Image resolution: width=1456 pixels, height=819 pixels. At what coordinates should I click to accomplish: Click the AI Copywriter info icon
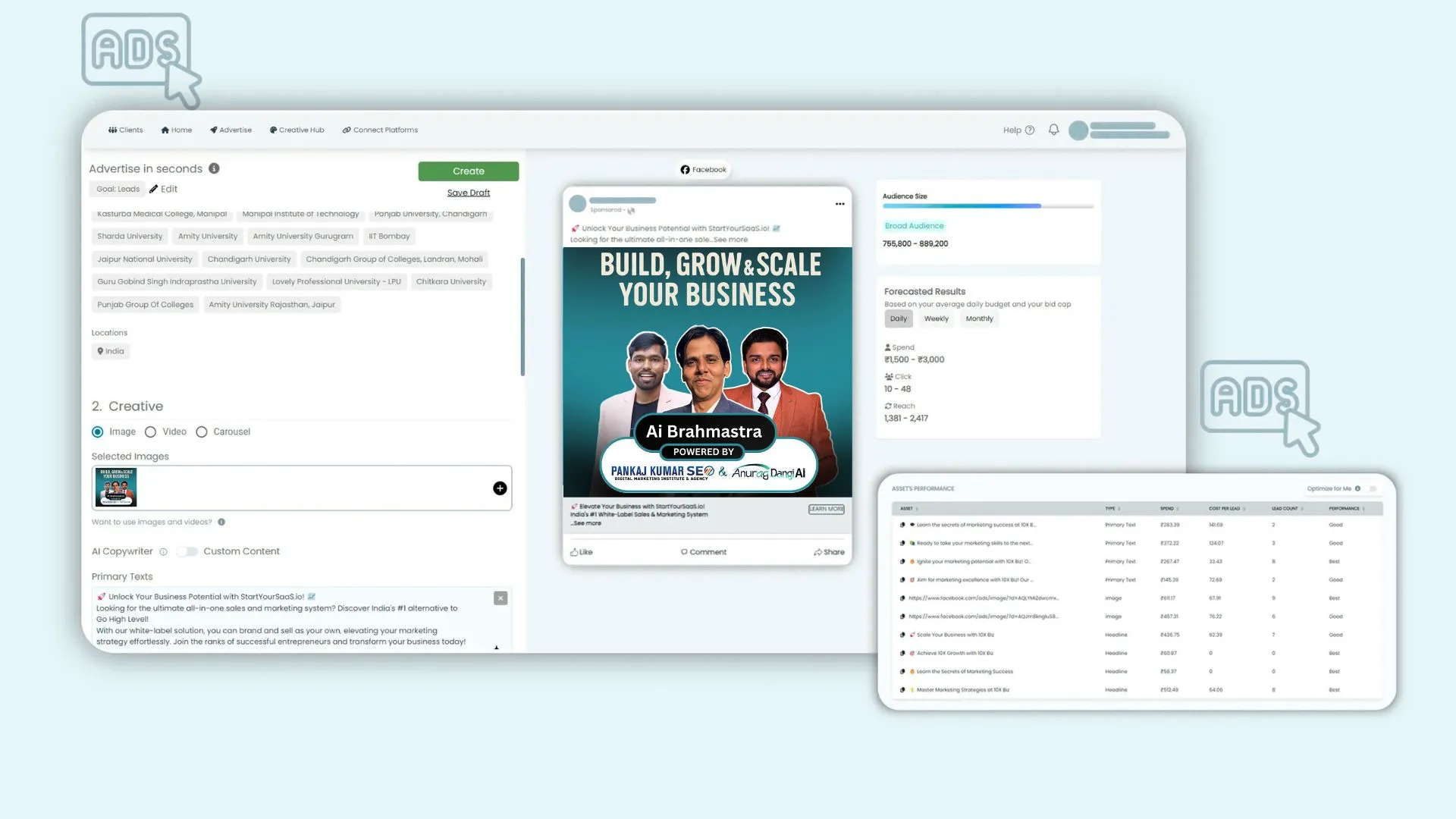click(x=163, y=552)
